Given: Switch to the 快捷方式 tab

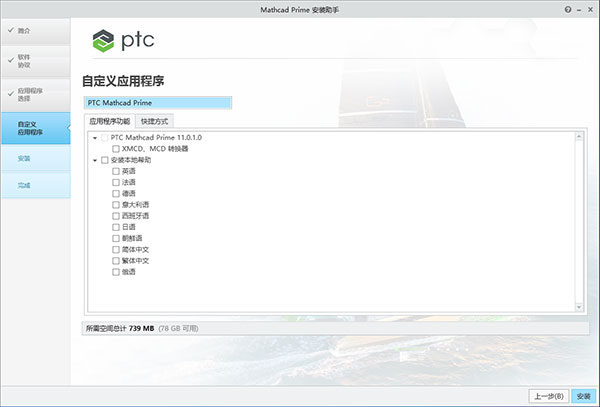Looking at the screenshot, I should pos(155,121).
